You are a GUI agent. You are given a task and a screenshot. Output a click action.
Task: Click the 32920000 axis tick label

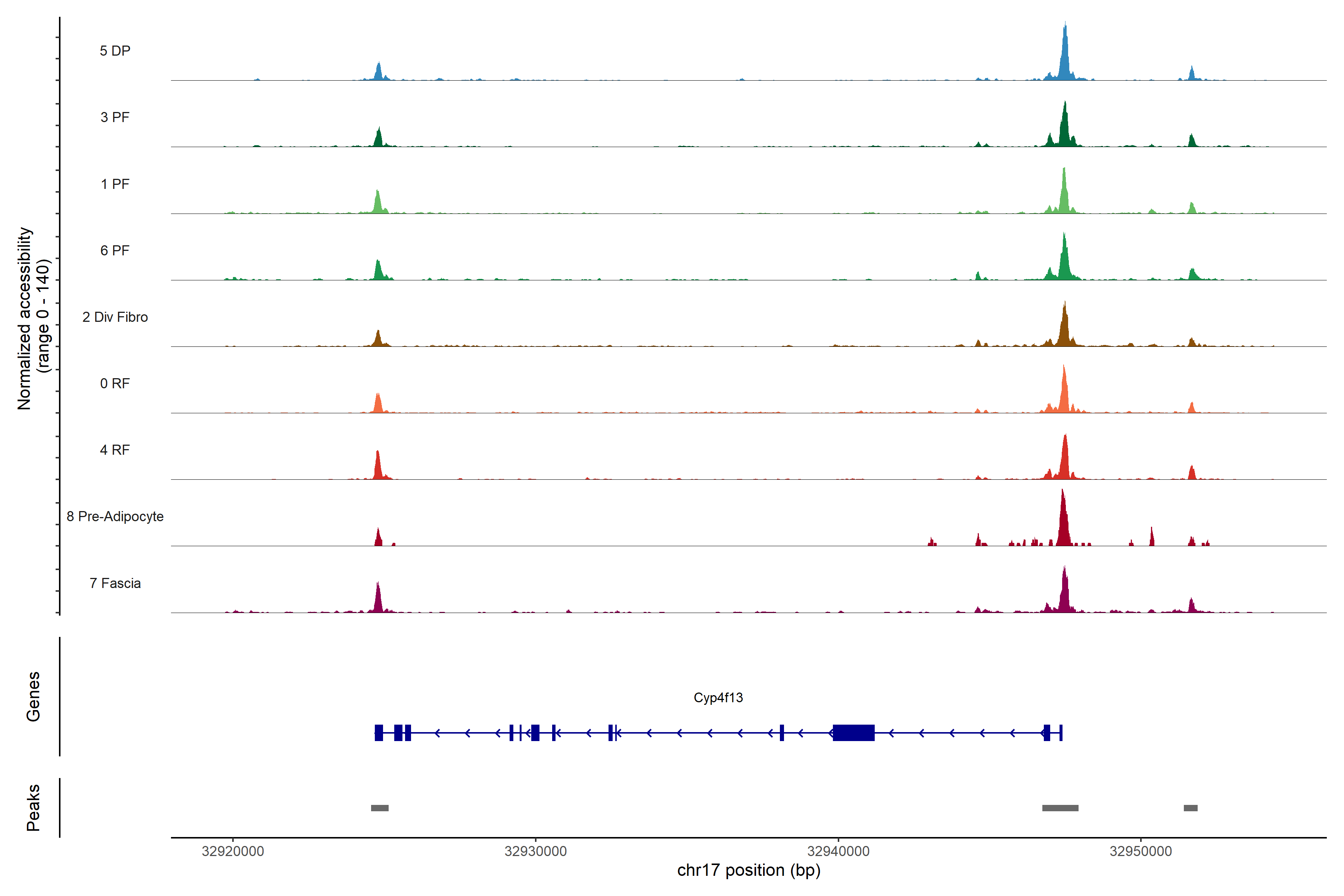[x=233, y=851]
